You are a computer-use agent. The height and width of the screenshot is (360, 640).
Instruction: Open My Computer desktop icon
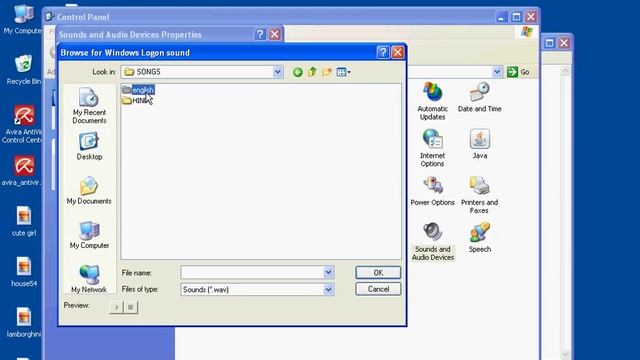coord(22,20)
